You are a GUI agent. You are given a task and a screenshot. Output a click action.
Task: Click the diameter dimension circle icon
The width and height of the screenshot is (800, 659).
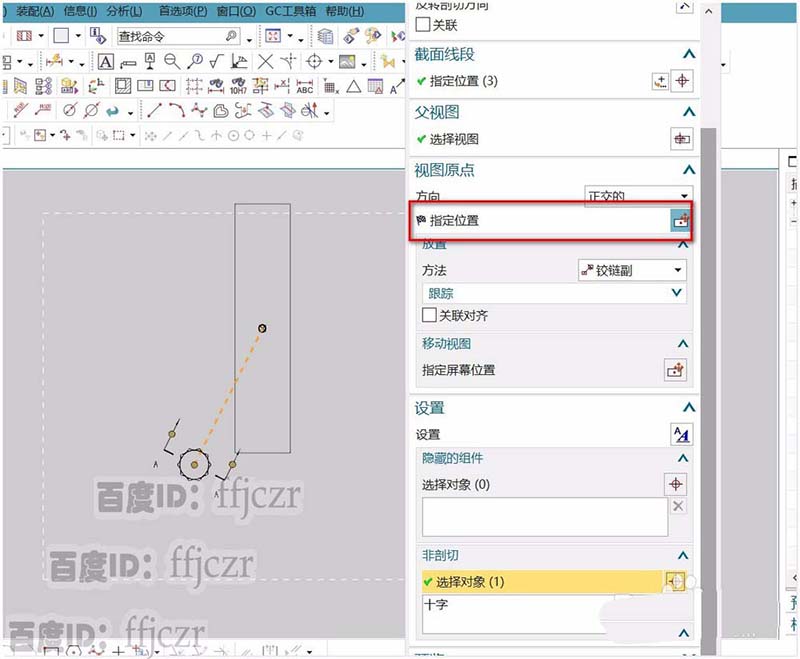(70, 110)
